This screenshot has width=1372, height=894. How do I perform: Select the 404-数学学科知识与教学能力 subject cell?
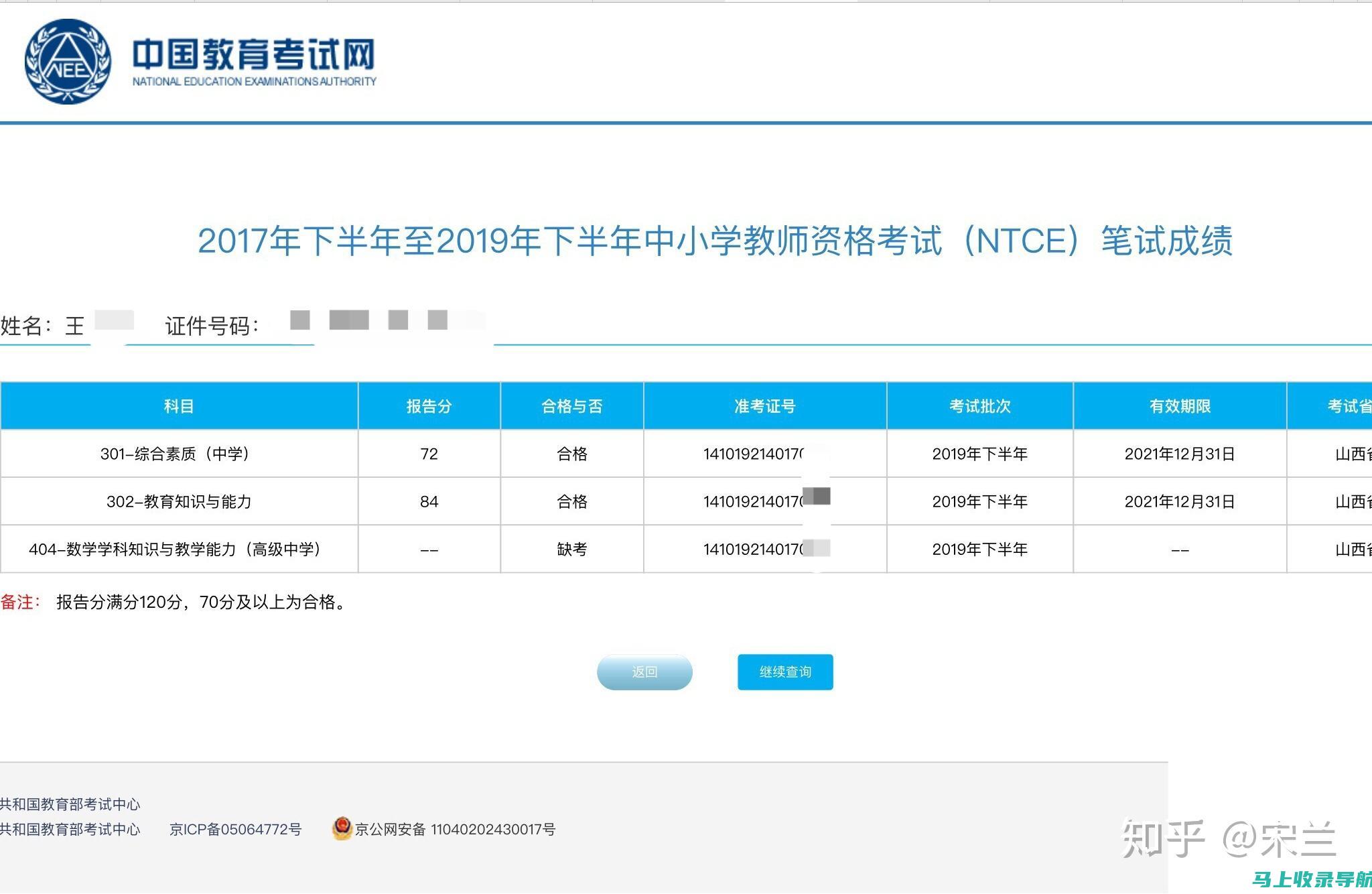pos(179,550)
